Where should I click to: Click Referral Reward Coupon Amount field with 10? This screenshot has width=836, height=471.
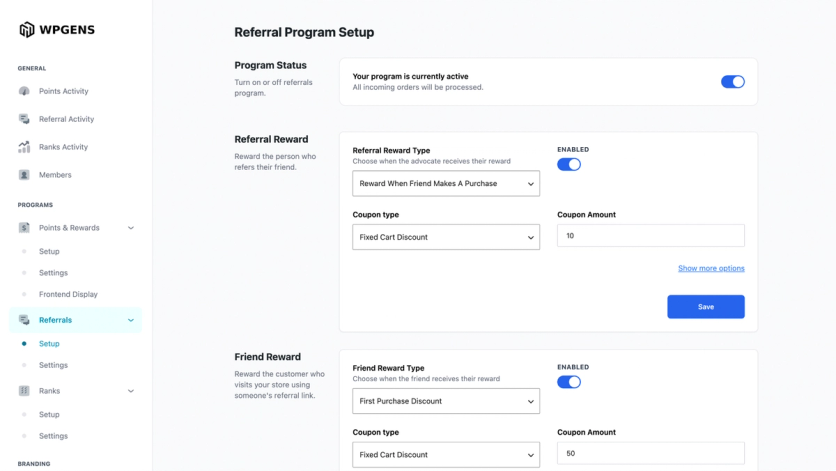click(x=651, y=236)
